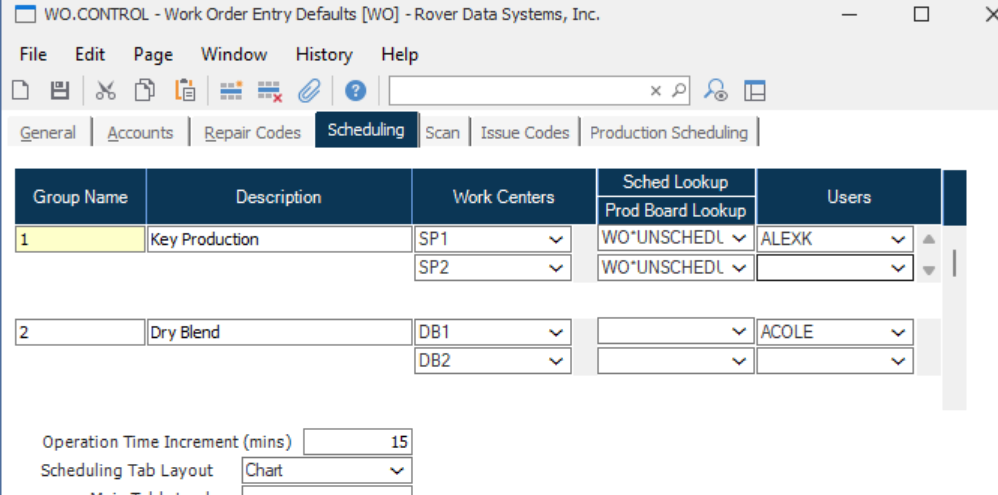Open the empty users dropdown below ACOLE
Viewport: 998px width, 495px height.
898,361
